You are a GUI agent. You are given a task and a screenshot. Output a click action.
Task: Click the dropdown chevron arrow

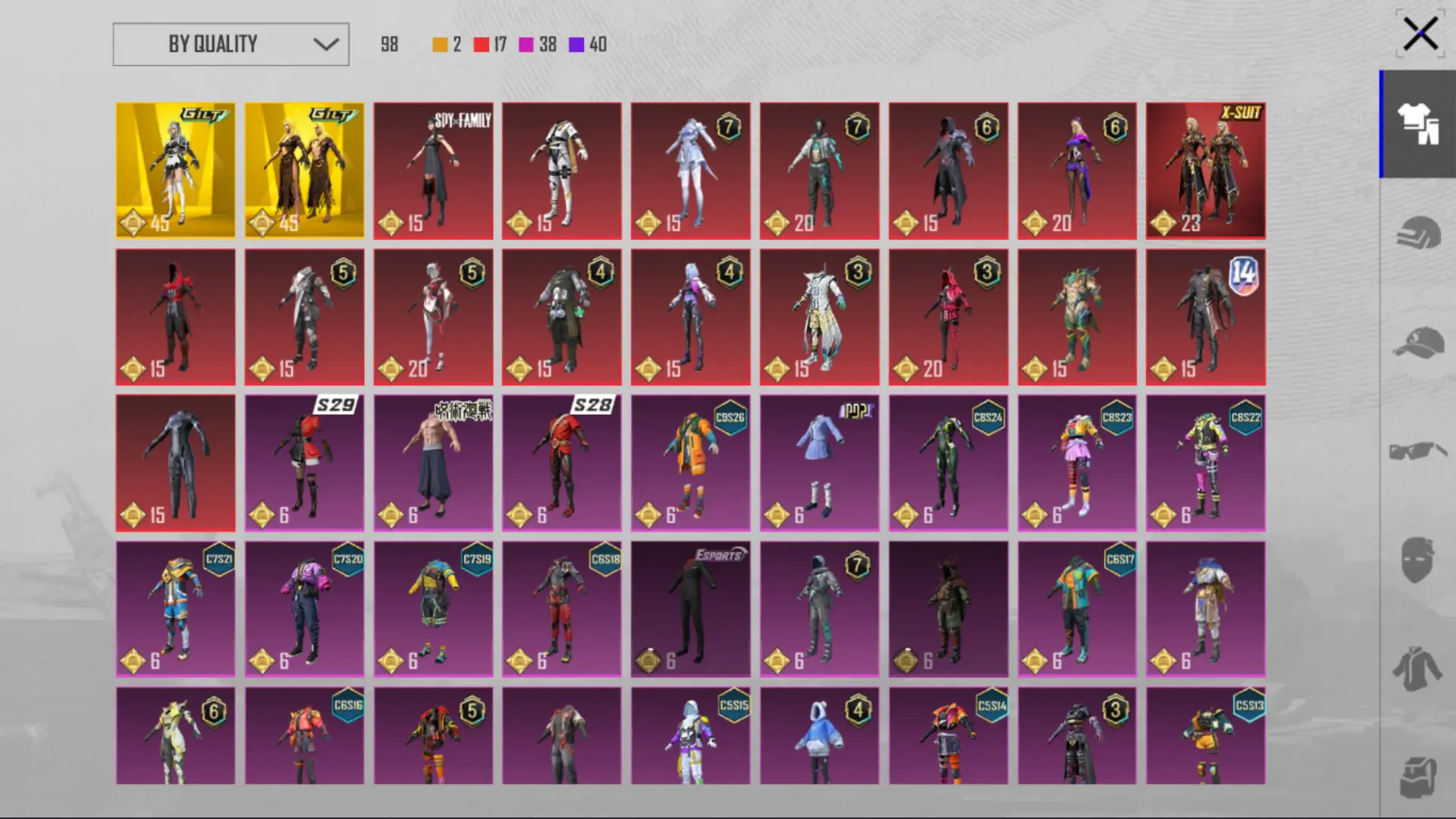point(326,44)
